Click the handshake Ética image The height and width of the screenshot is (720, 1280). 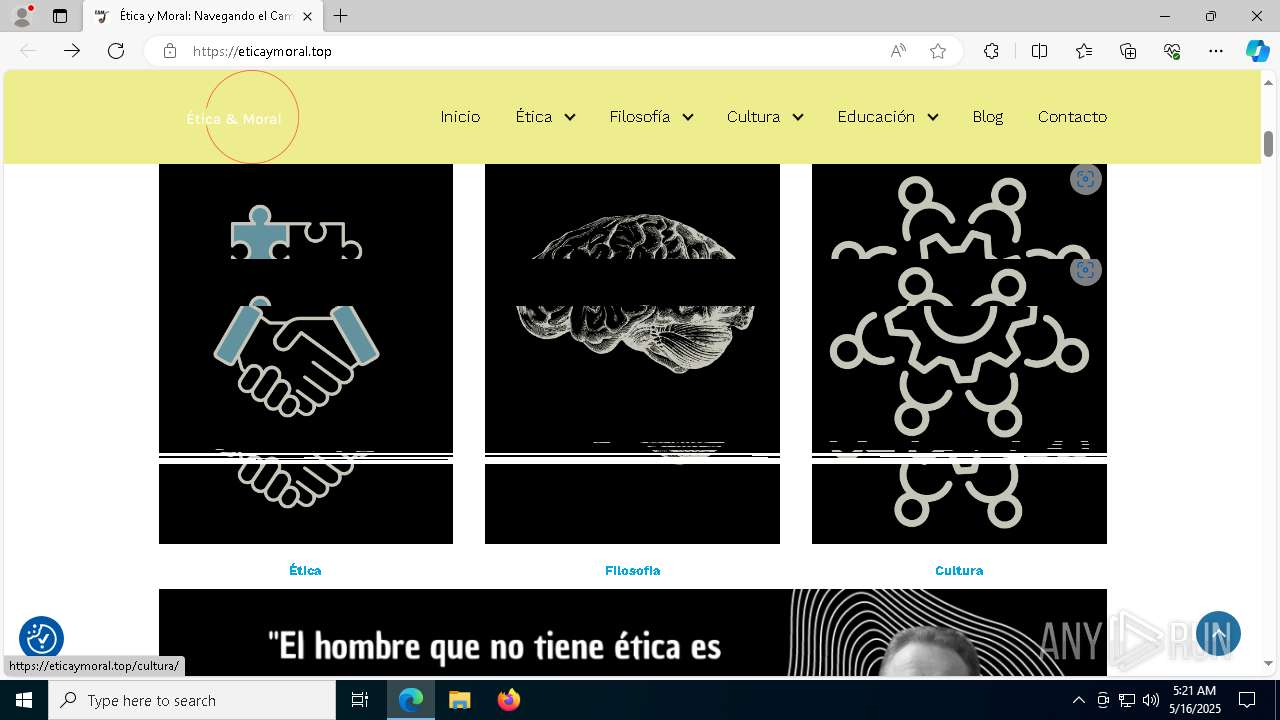tap(306, 354)
